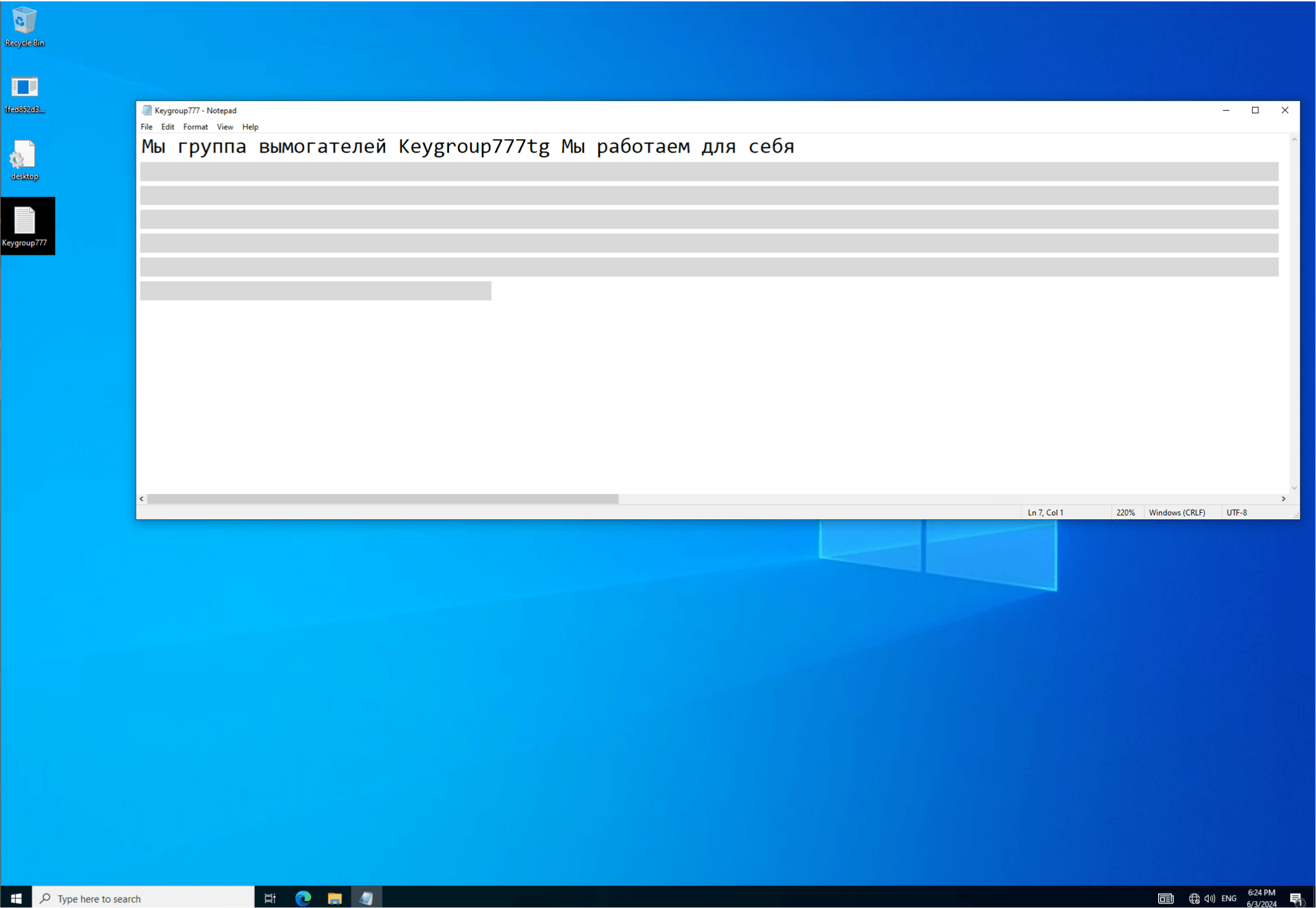The height and width of the screenshot is (908, 1316).
Task: Open the notification center icon
Action: coord(1296,898)
